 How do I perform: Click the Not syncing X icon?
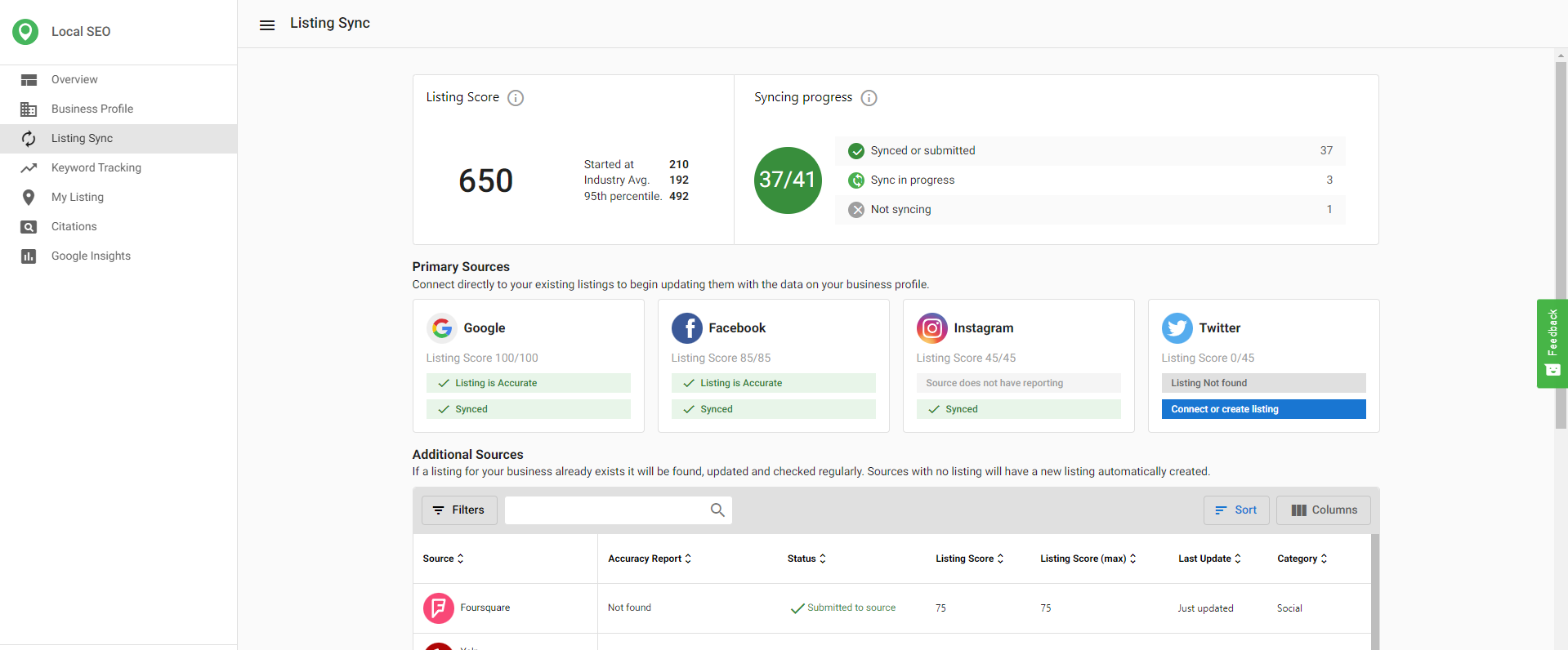point(856,210)
